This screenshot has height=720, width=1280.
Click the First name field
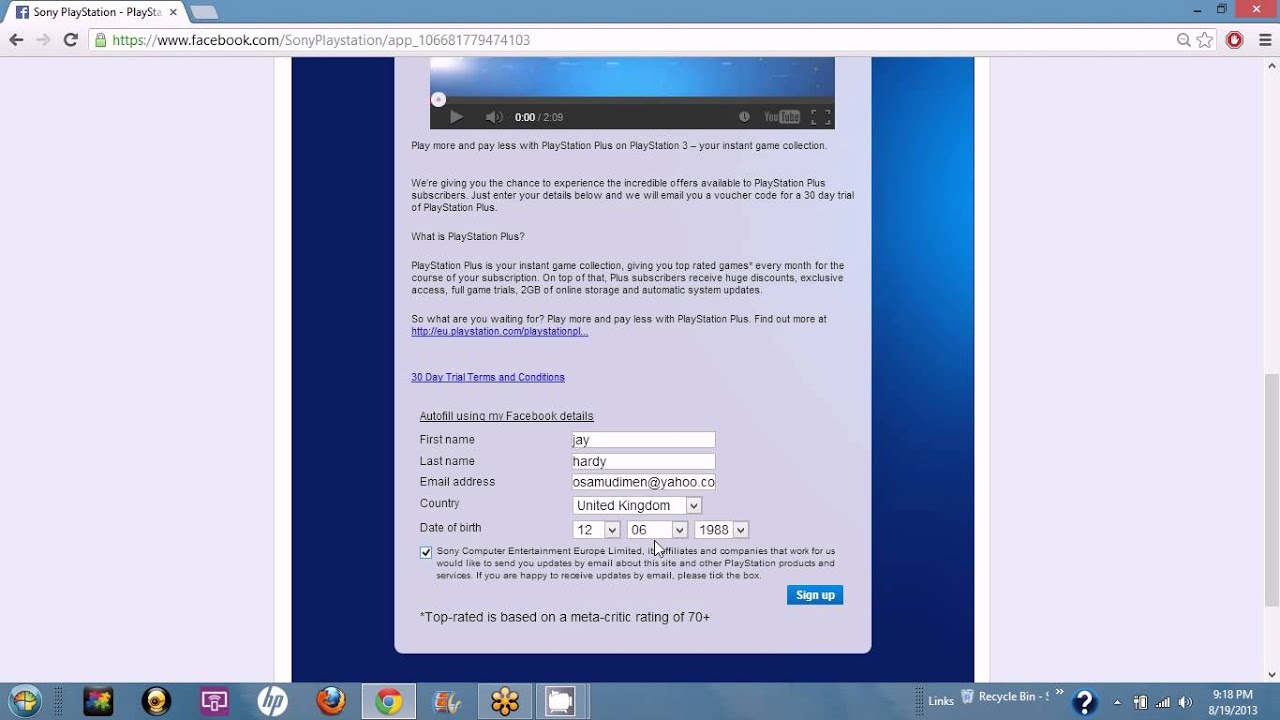(x=643, y=440)
